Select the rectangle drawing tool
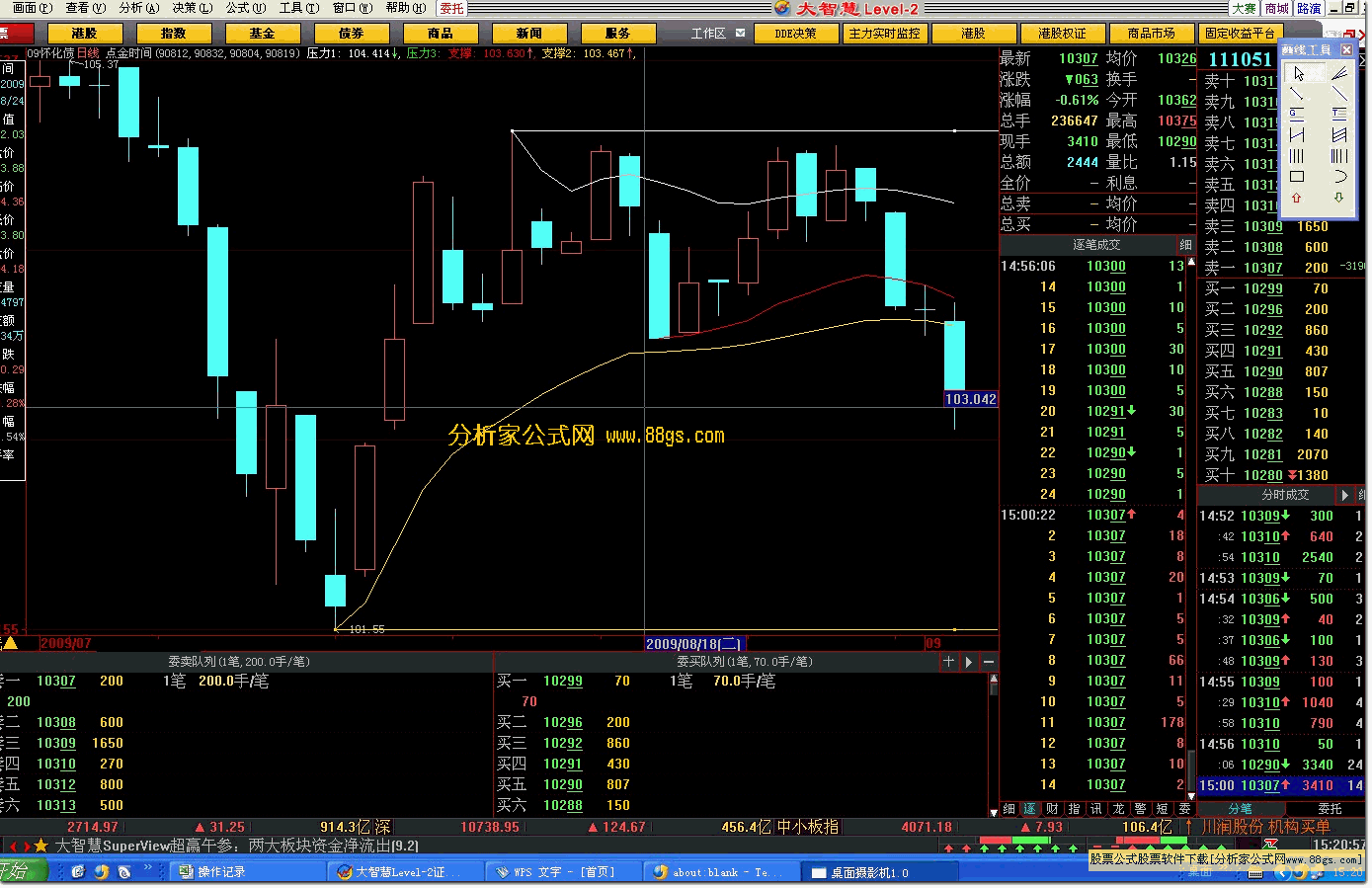Screen dimensions: 1372x888 1298,177
